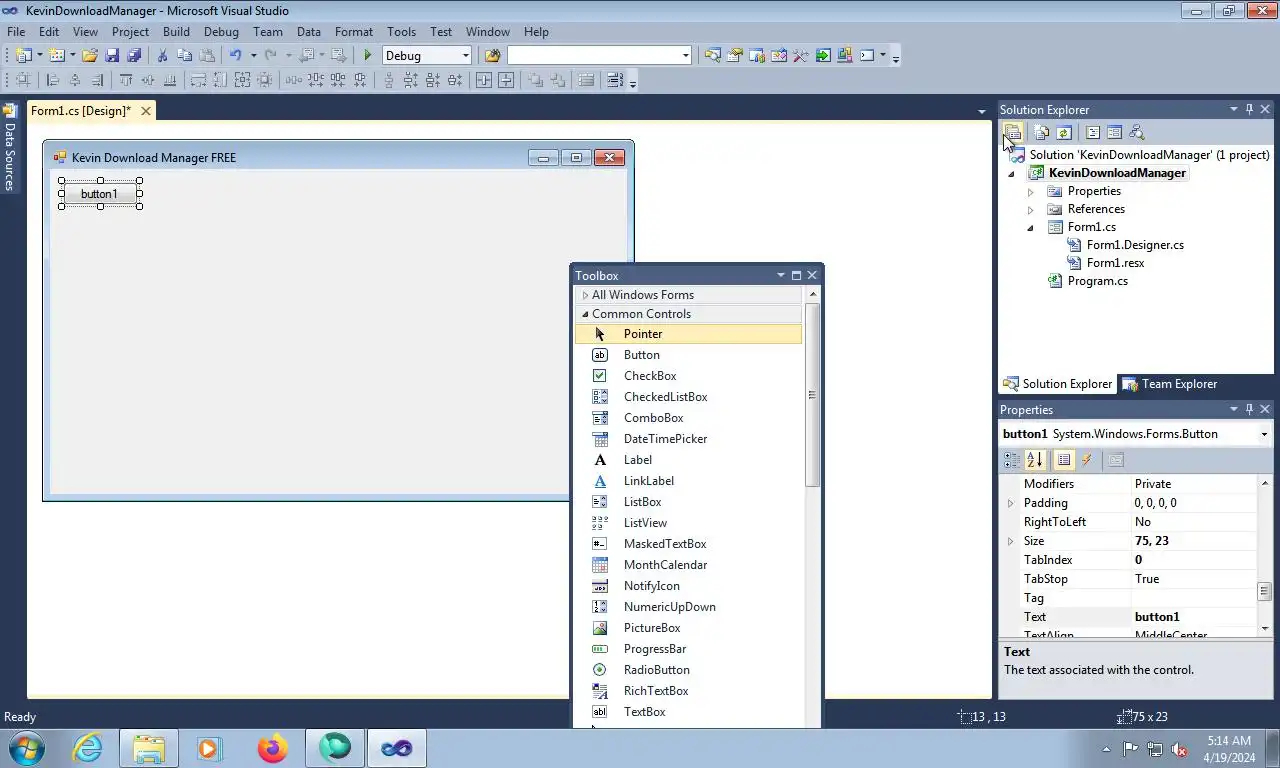Click the Make Same Width icon

click(x=198, y=81)
